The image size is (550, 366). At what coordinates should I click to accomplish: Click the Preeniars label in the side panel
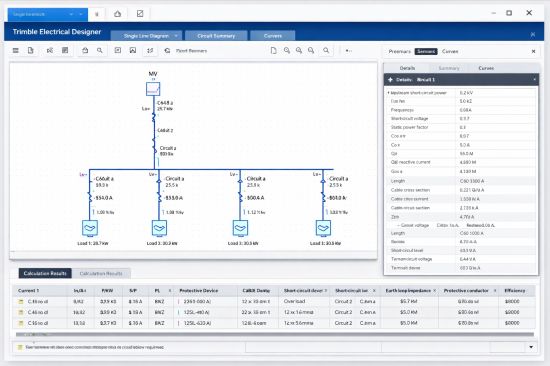coord(400,51)
